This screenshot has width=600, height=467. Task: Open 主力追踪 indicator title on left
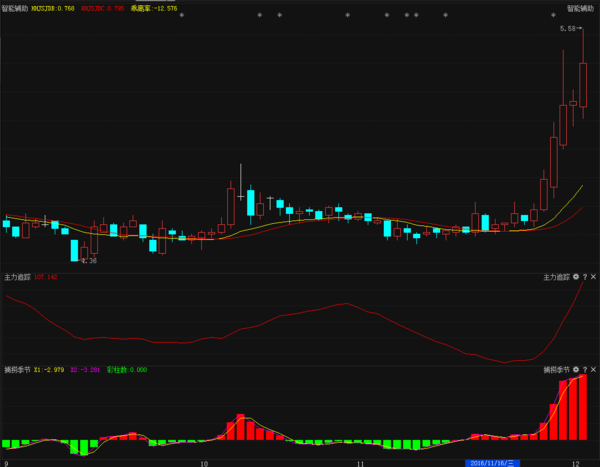16,277
